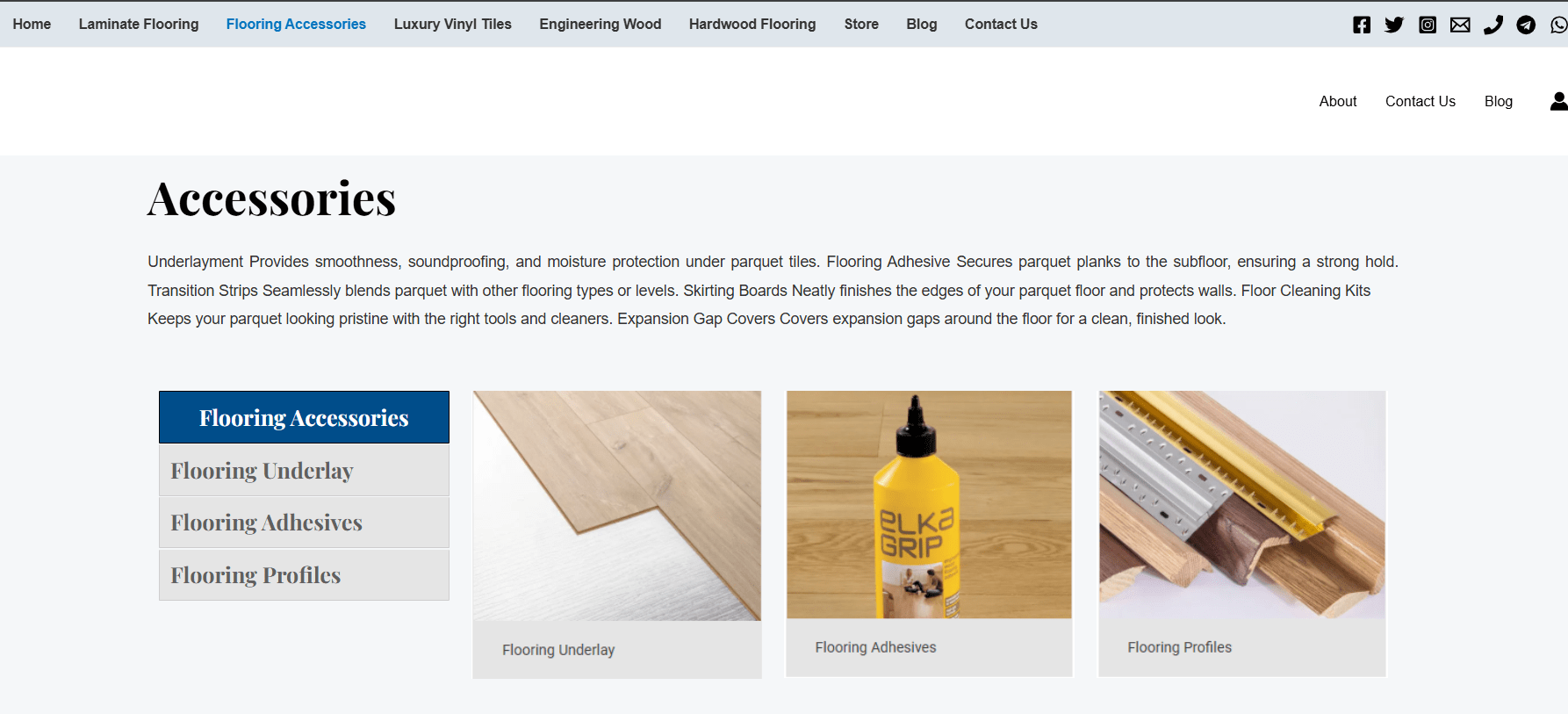Open the Facebook page icon
The height and width of the screenshot is (714, 1568).
[1362, 25]
